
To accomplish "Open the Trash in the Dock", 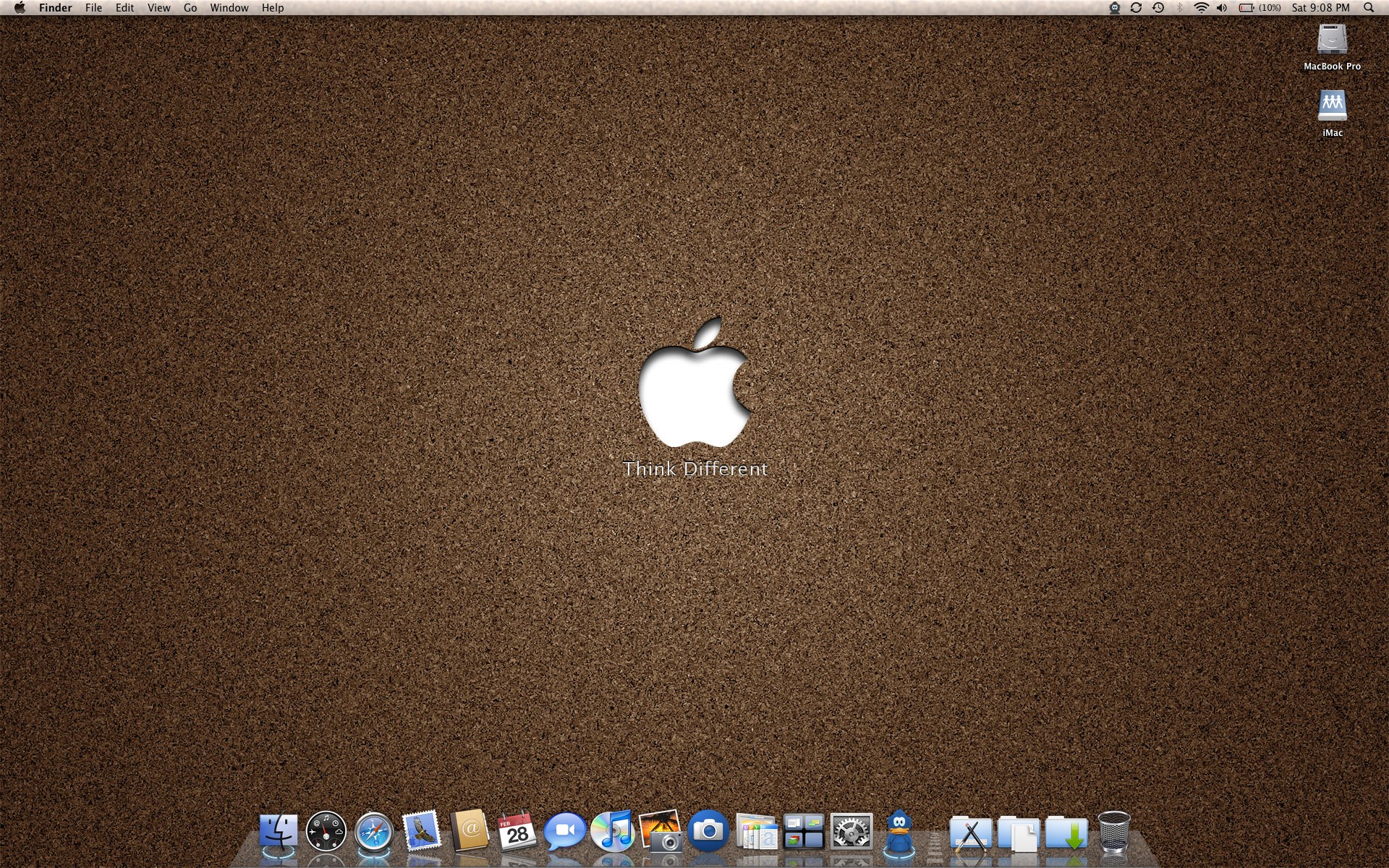I will pyautogui.click(x=1114, y=832).
